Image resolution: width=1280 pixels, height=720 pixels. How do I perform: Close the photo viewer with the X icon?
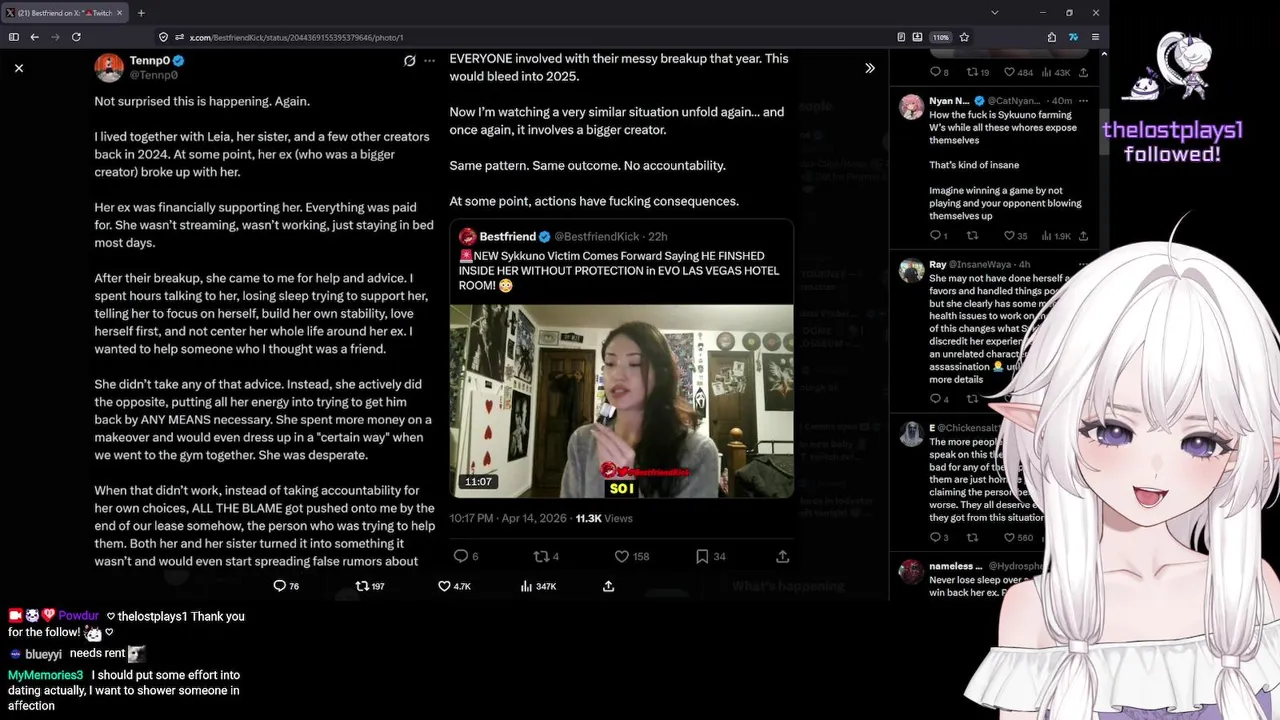click(19, 68)
